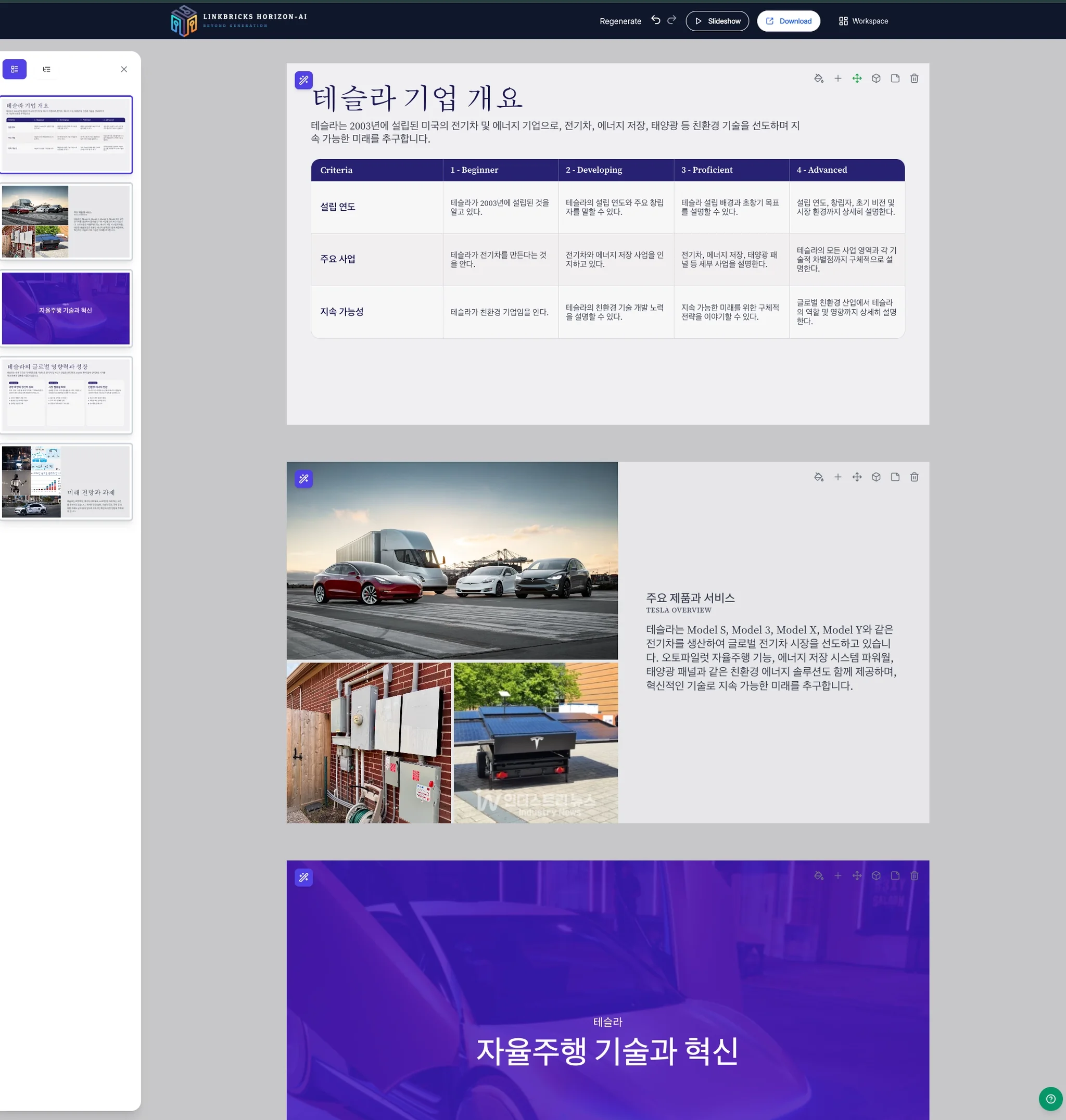Click the TESLA OVERVIEW subtitle

[678, 610]
